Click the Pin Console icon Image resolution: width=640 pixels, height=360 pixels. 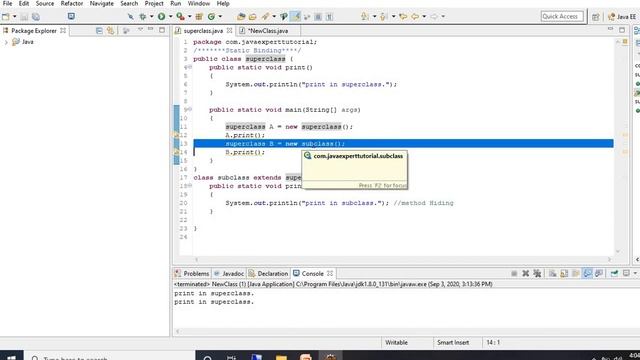point(614,273)
